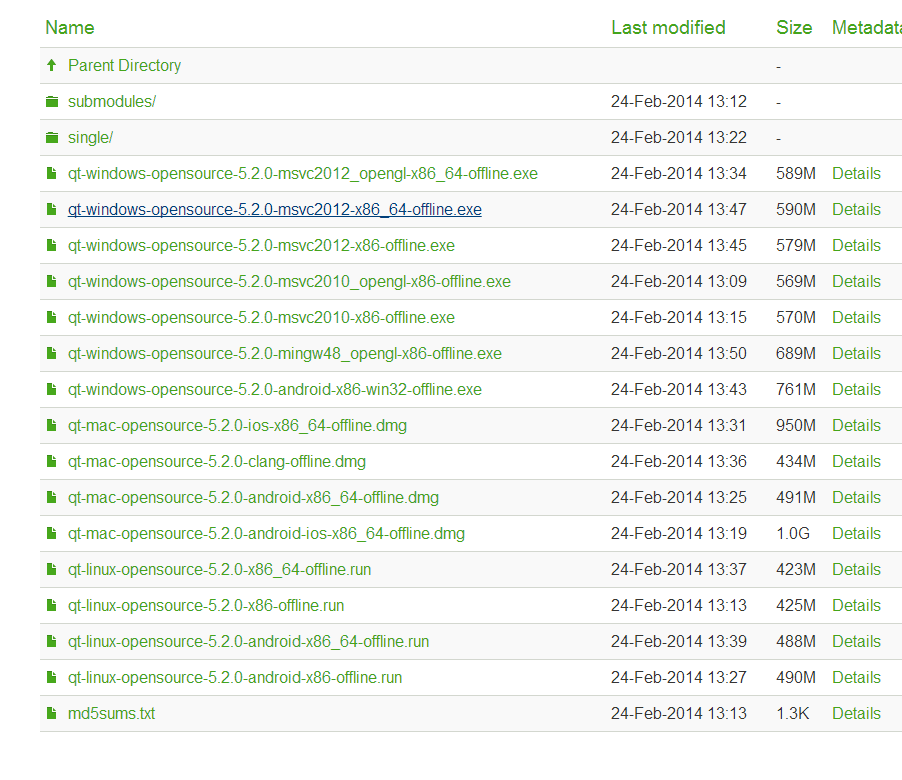Click file icon for mac android-ios dmg
The height and width of the screenshot is (780, 902).
coord(52,533)
